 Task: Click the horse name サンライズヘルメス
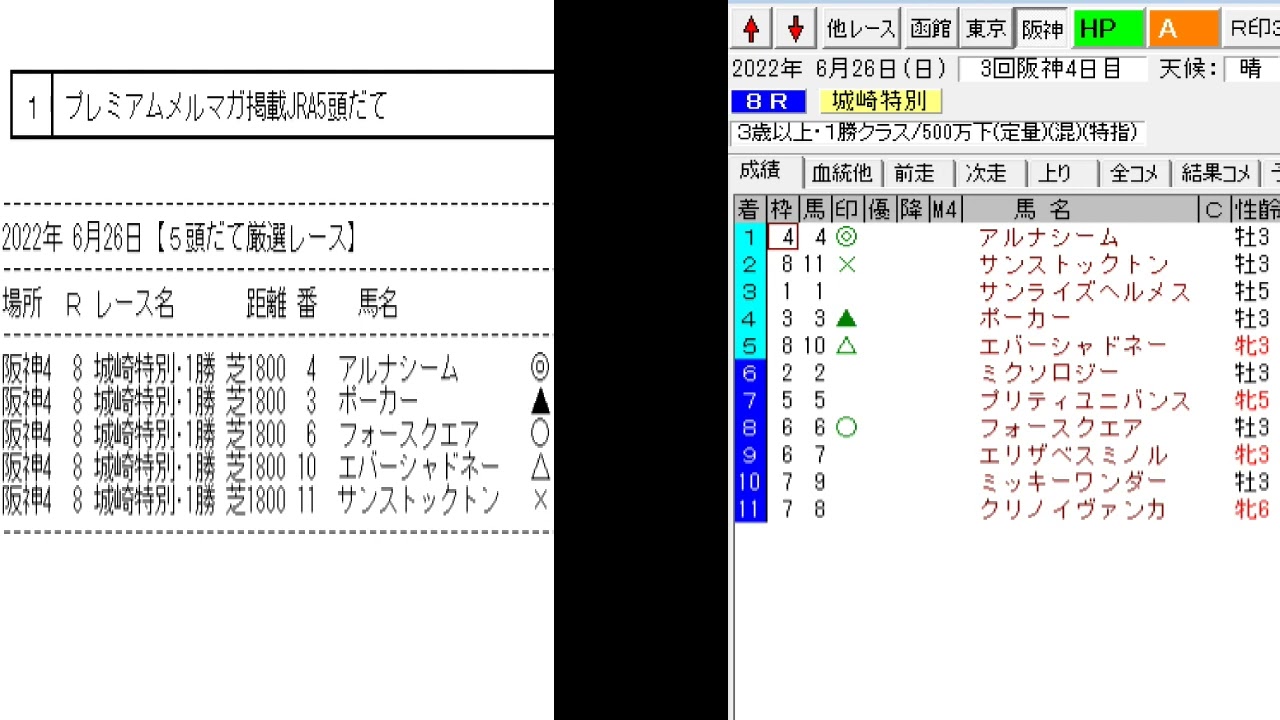(1084, 291)
